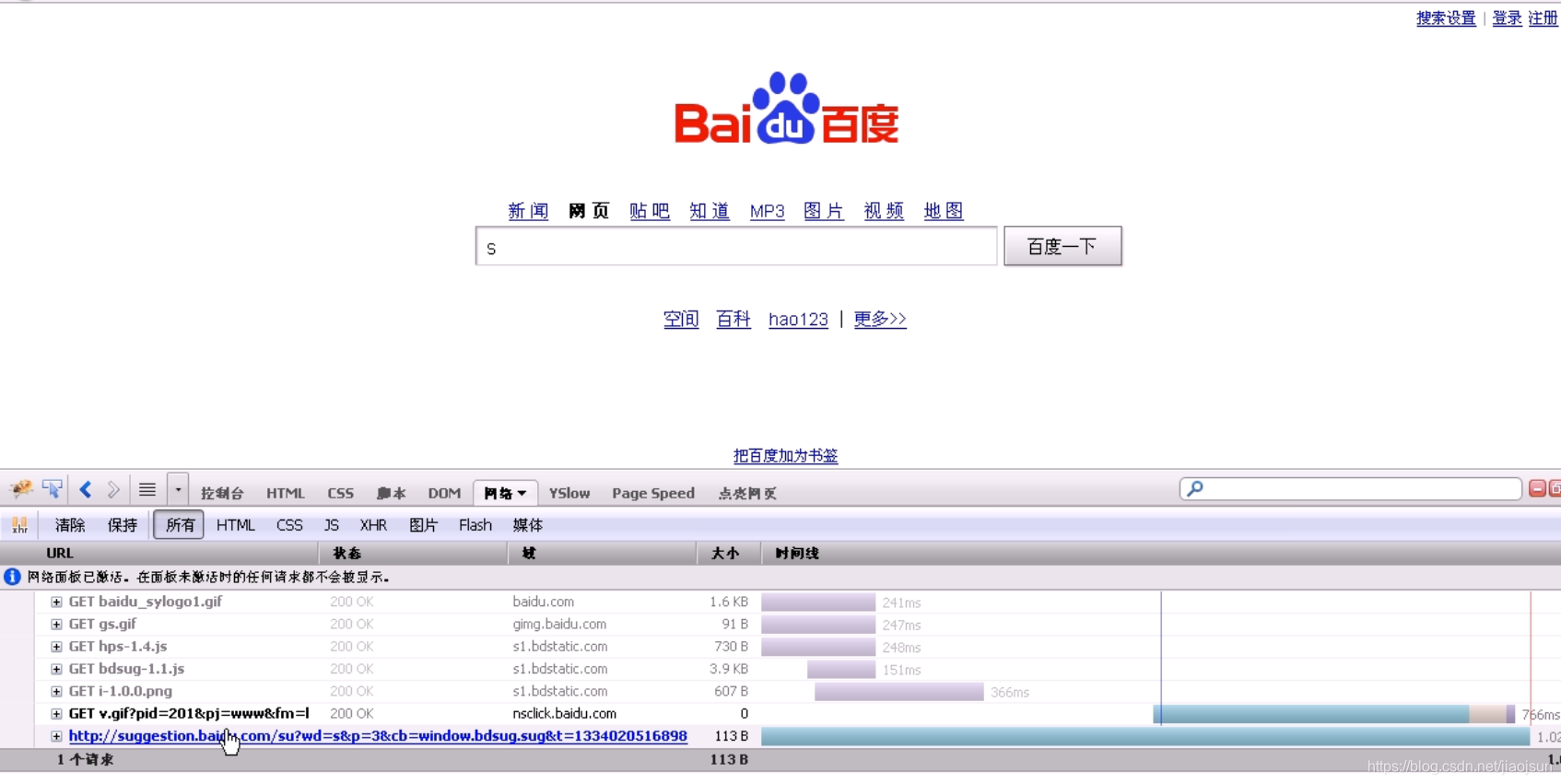The height and width of the screenshot is (784, 1561).
Task: Click the 366ms timeline bar for i-1.0.0.png
Action: (899, 691)
